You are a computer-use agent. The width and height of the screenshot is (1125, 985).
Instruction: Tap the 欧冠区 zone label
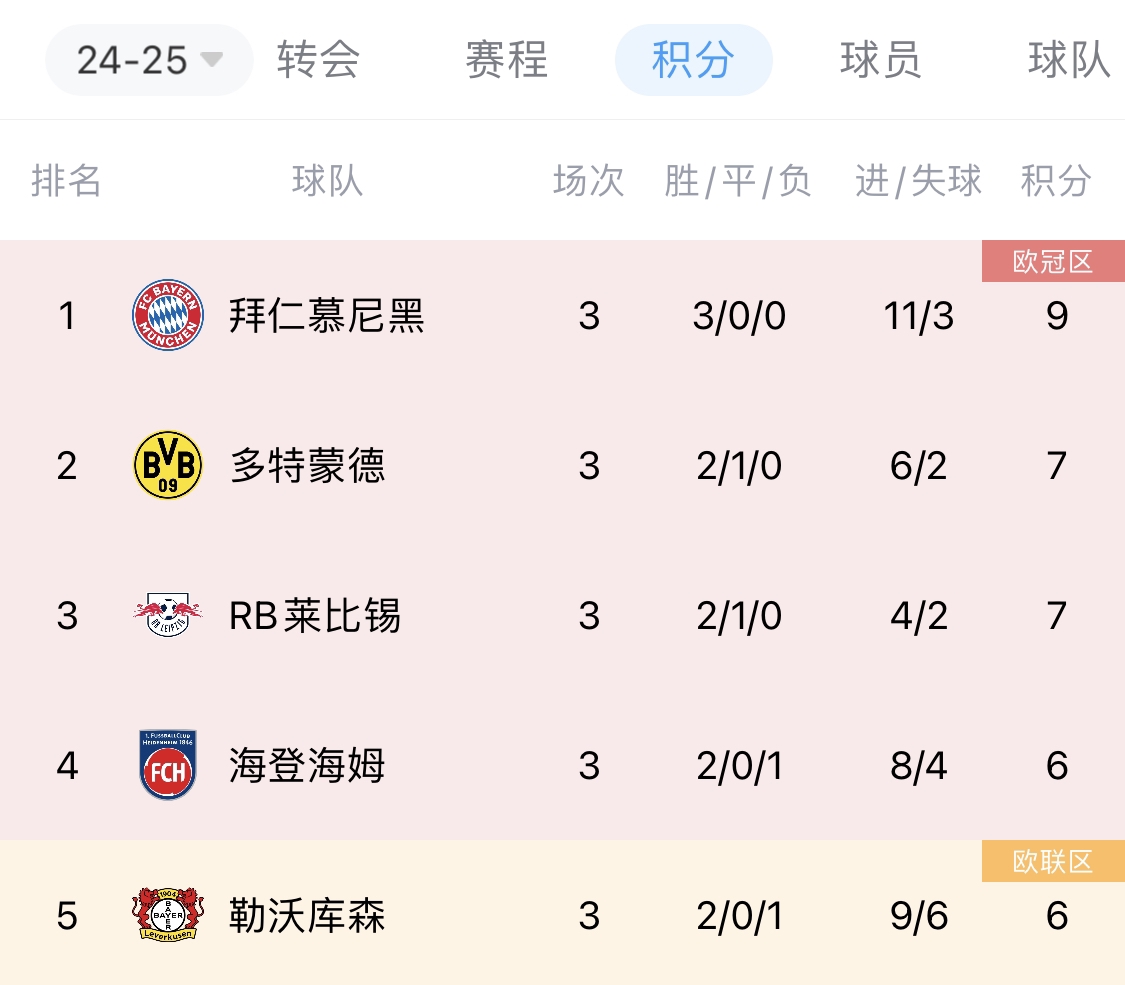1053,261
